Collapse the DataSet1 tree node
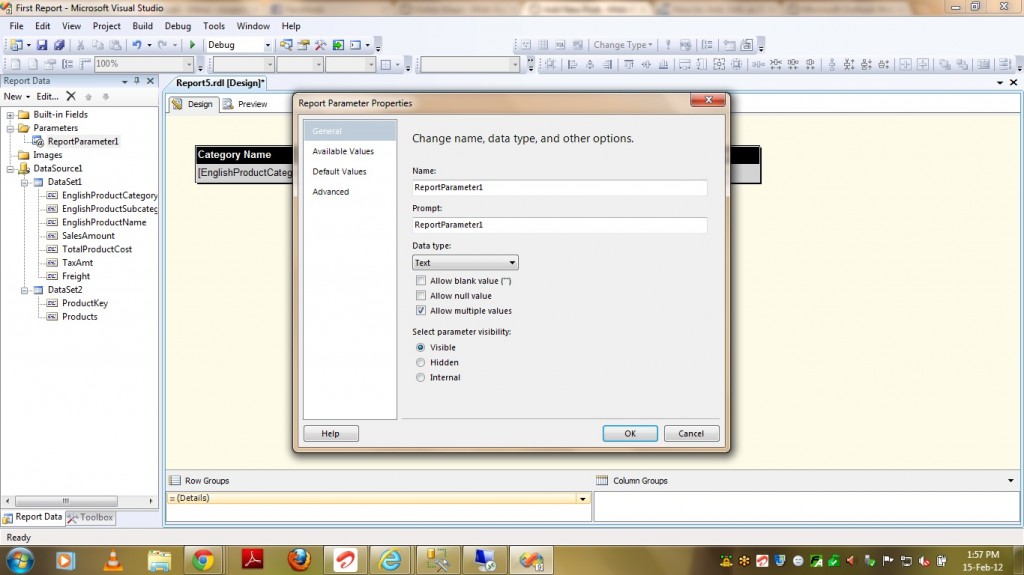 (25, 182)
